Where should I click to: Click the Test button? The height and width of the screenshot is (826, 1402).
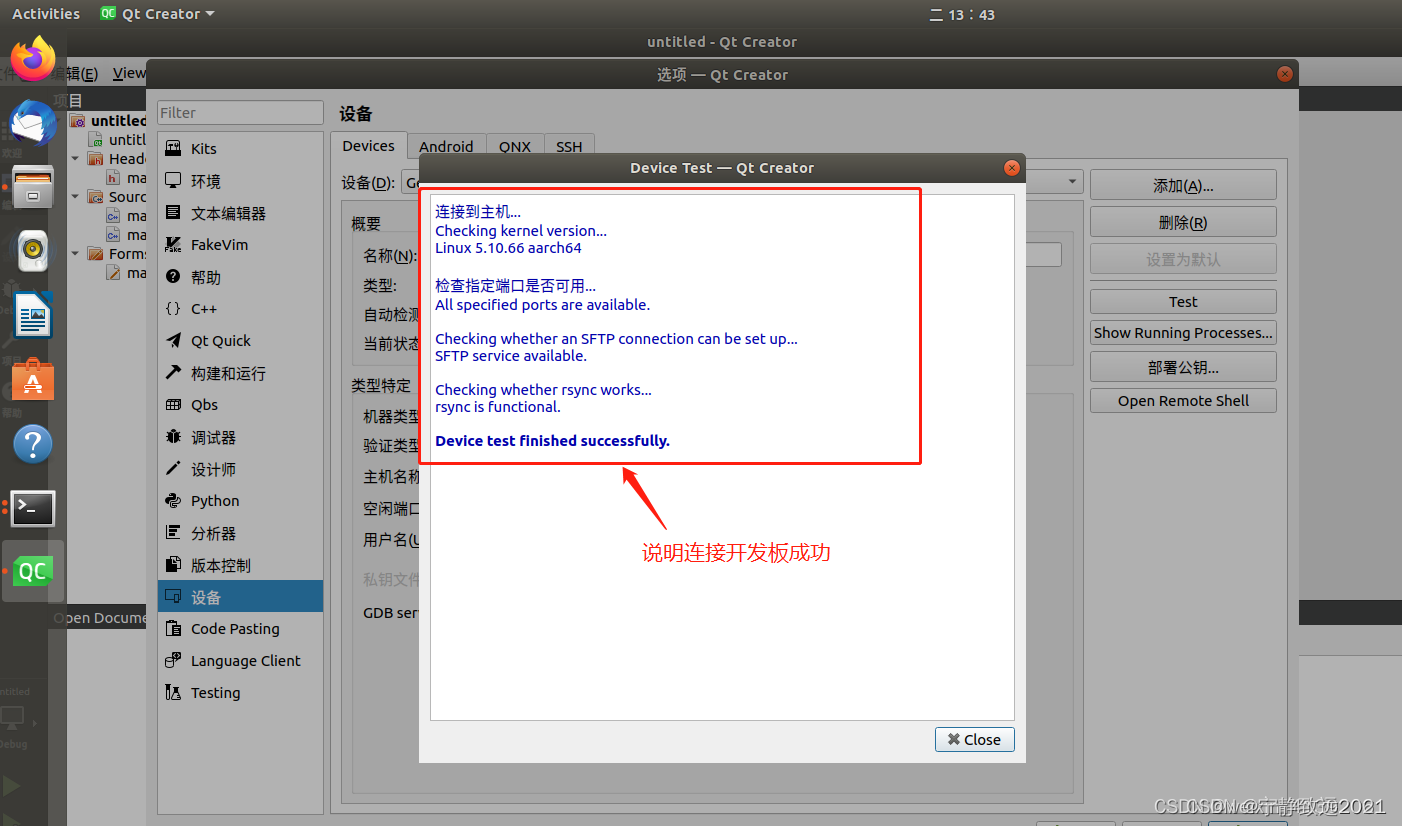[x=1183, y=301]
